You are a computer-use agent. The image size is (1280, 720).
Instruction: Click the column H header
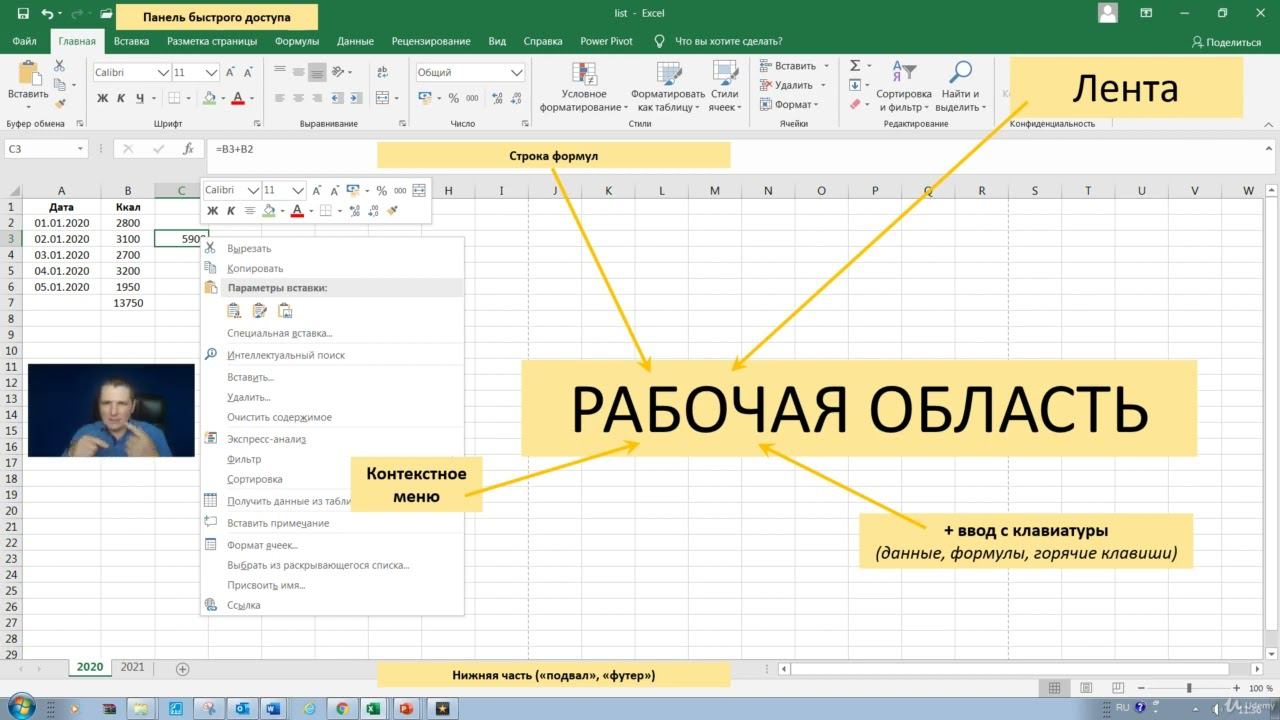448,191
